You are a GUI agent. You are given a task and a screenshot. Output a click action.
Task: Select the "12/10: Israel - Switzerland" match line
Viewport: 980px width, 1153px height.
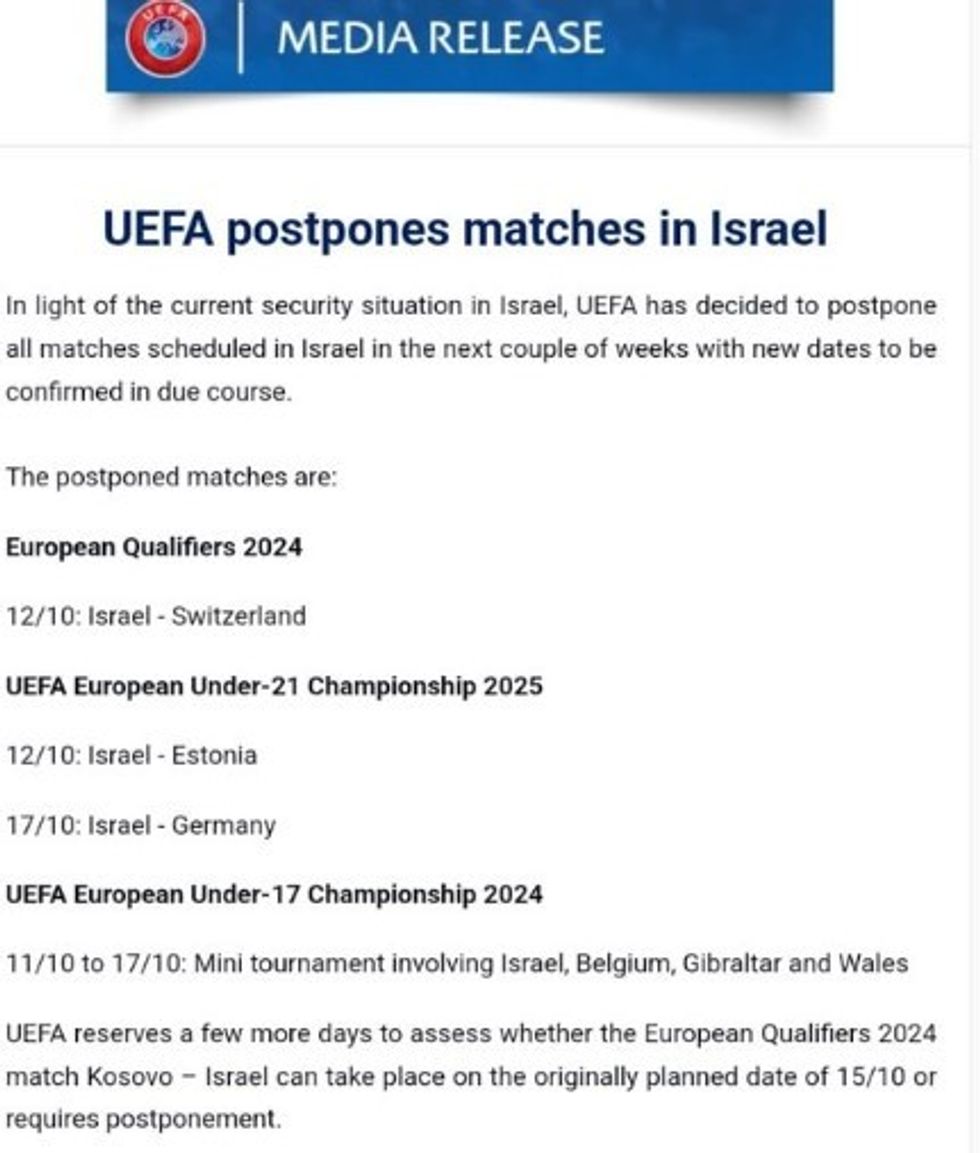pyautogui.click(x=156, y=616)
